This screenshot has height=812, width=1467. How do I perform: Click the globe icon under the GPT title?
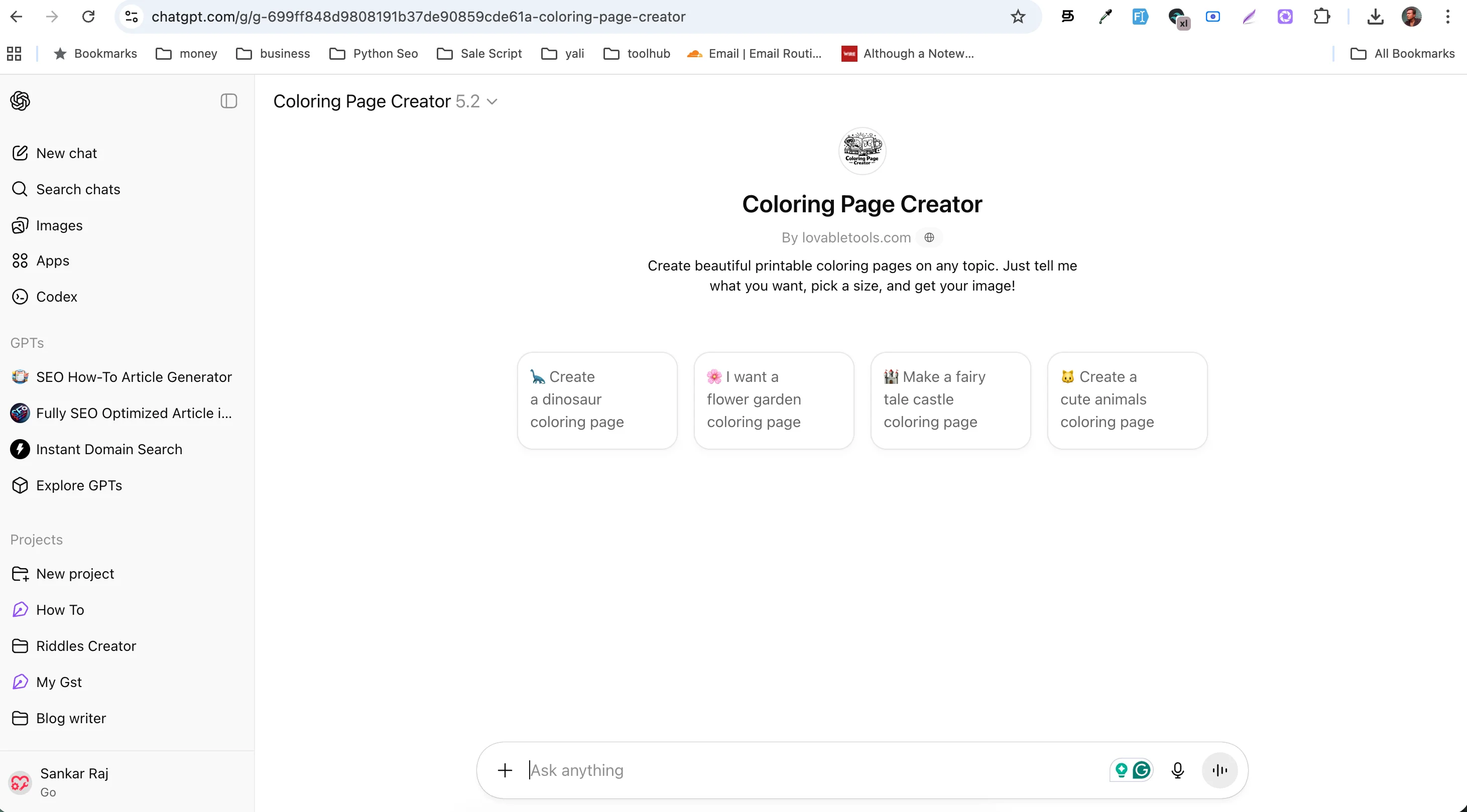(929, 237)
